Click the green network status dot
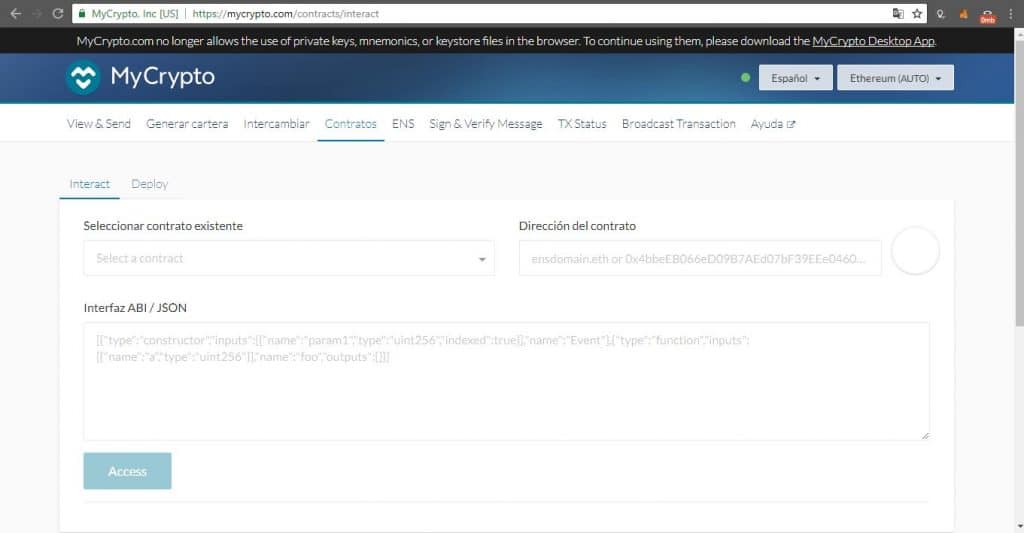Screen dimensions: 1024x533 (x=745, y=78)
